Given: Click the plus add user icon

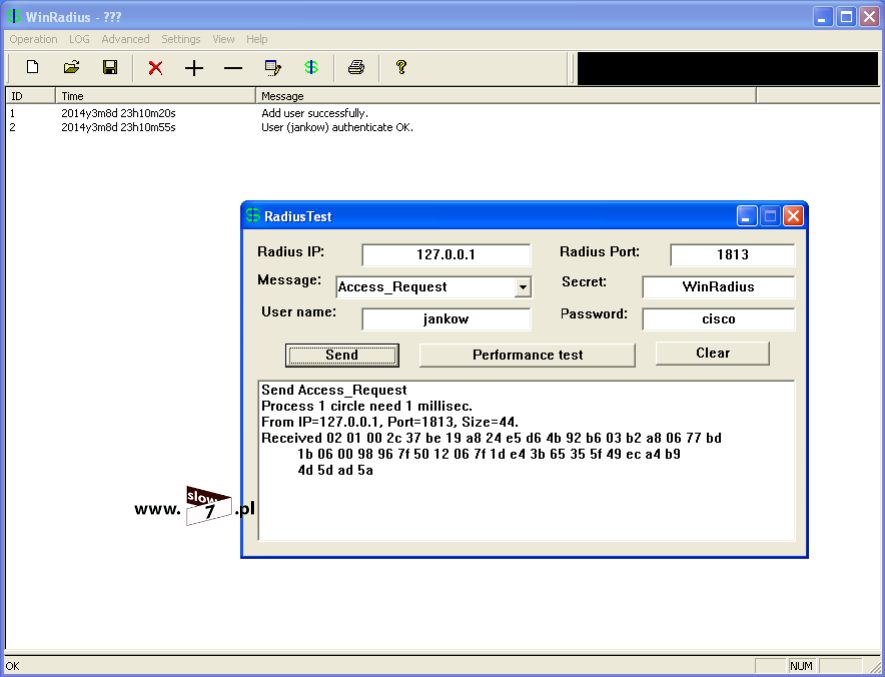Looking at the screenshot, I should pyautogui.click(x=194, y=68).
